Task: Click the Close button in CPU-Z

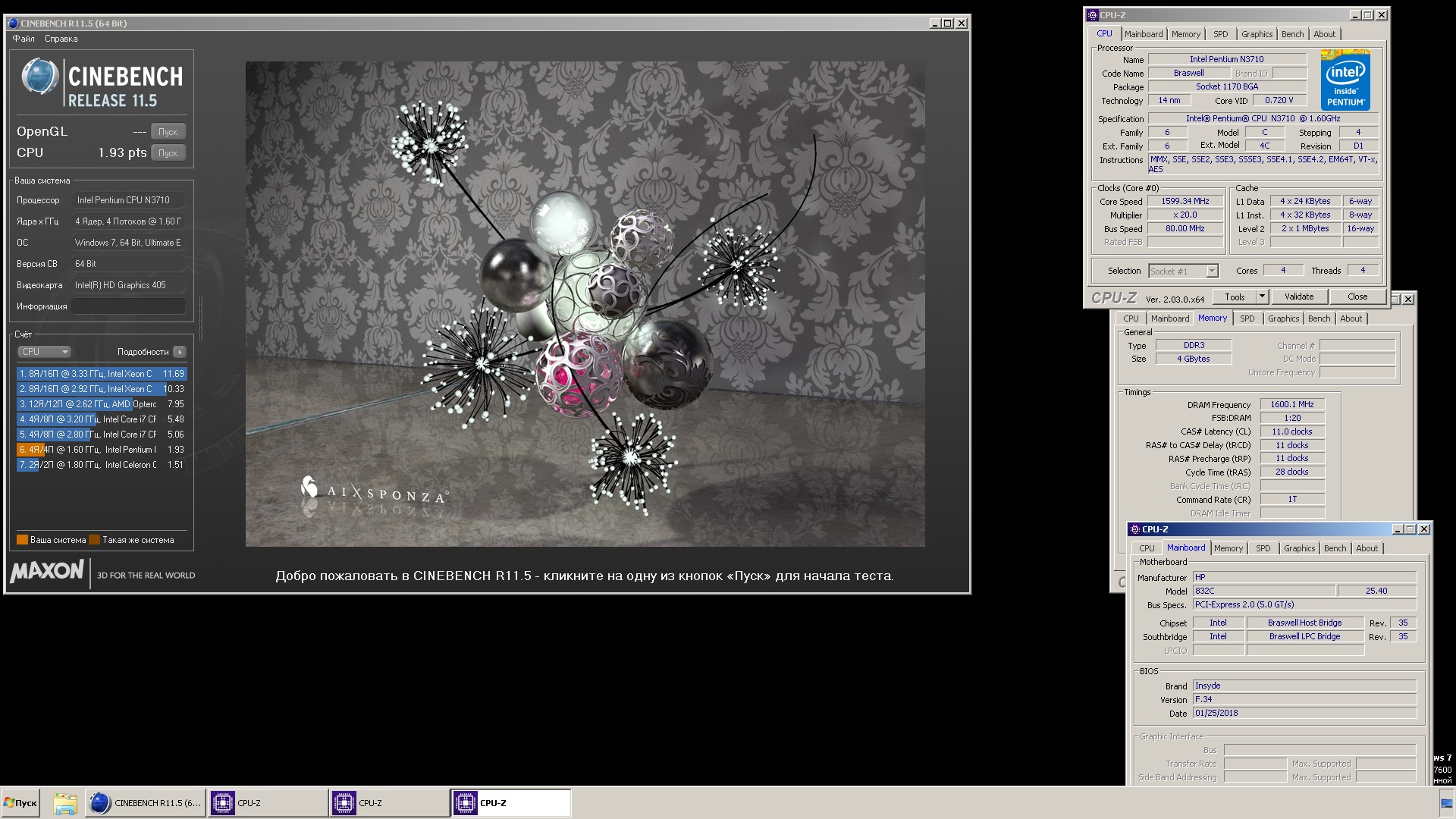Action: (1357, 297)
